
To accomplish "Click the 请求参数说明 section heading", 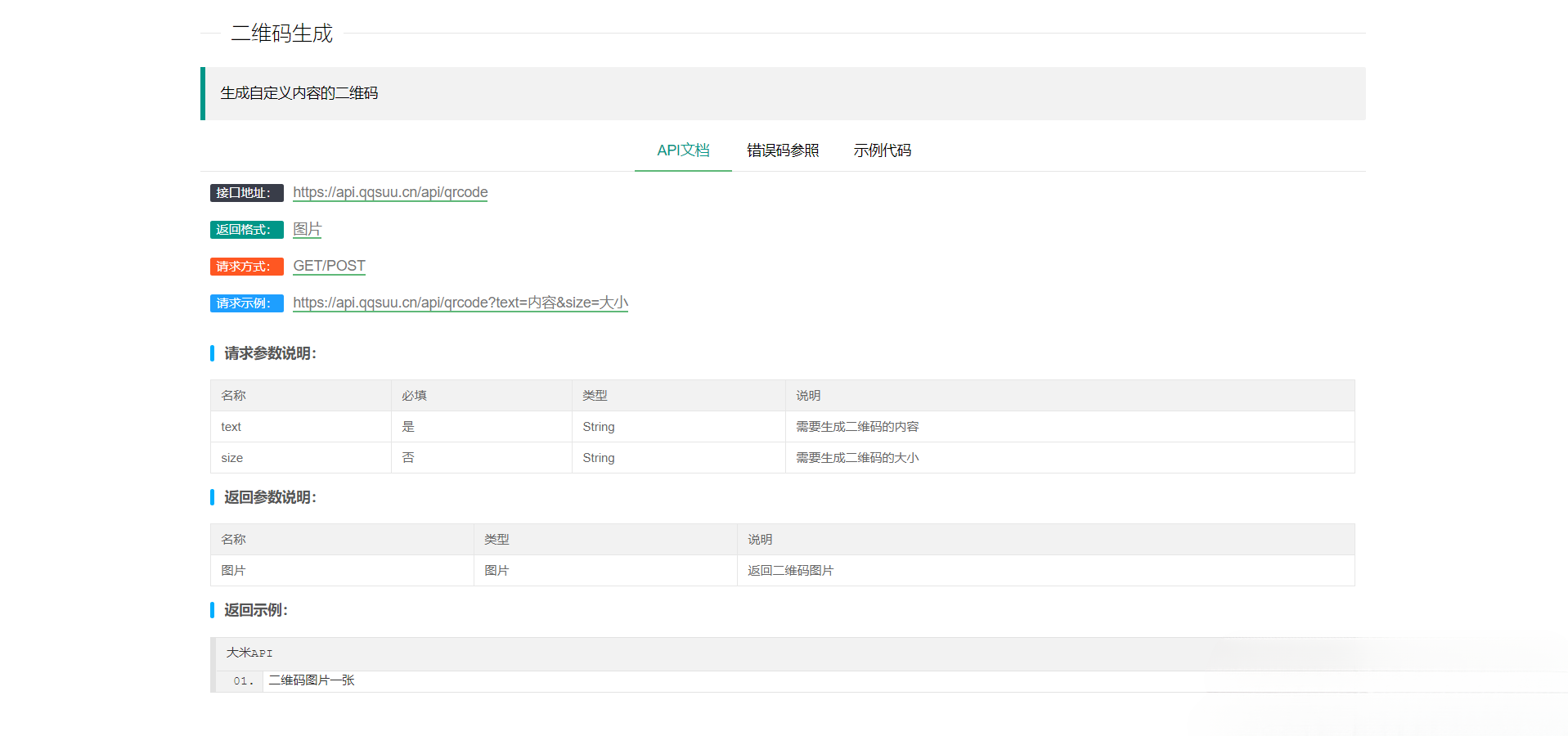I will (x=270, y=353).
